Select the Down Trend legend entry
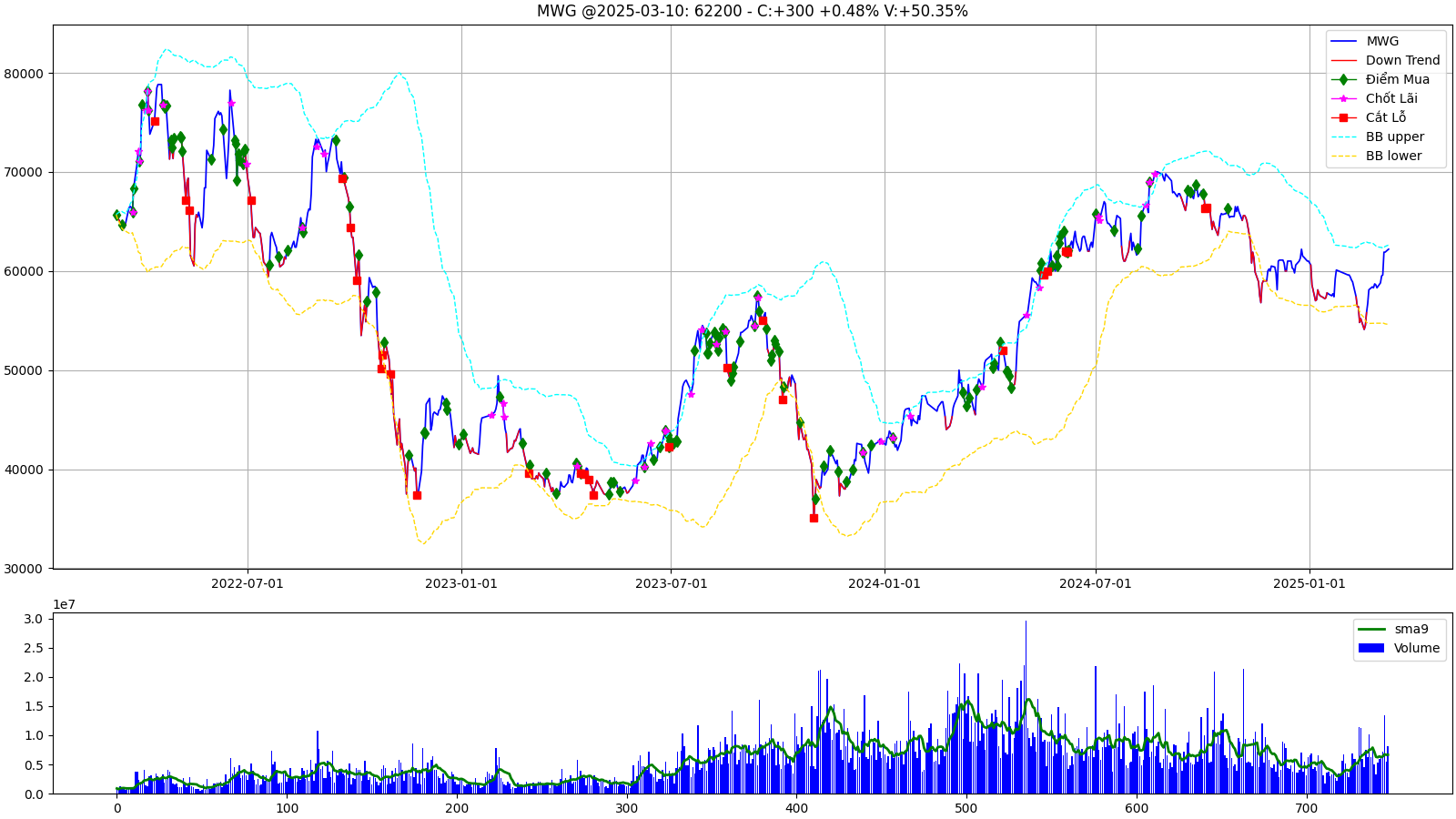The width and height of the screenshot is (1456, 819). (x=1385, y=60)
